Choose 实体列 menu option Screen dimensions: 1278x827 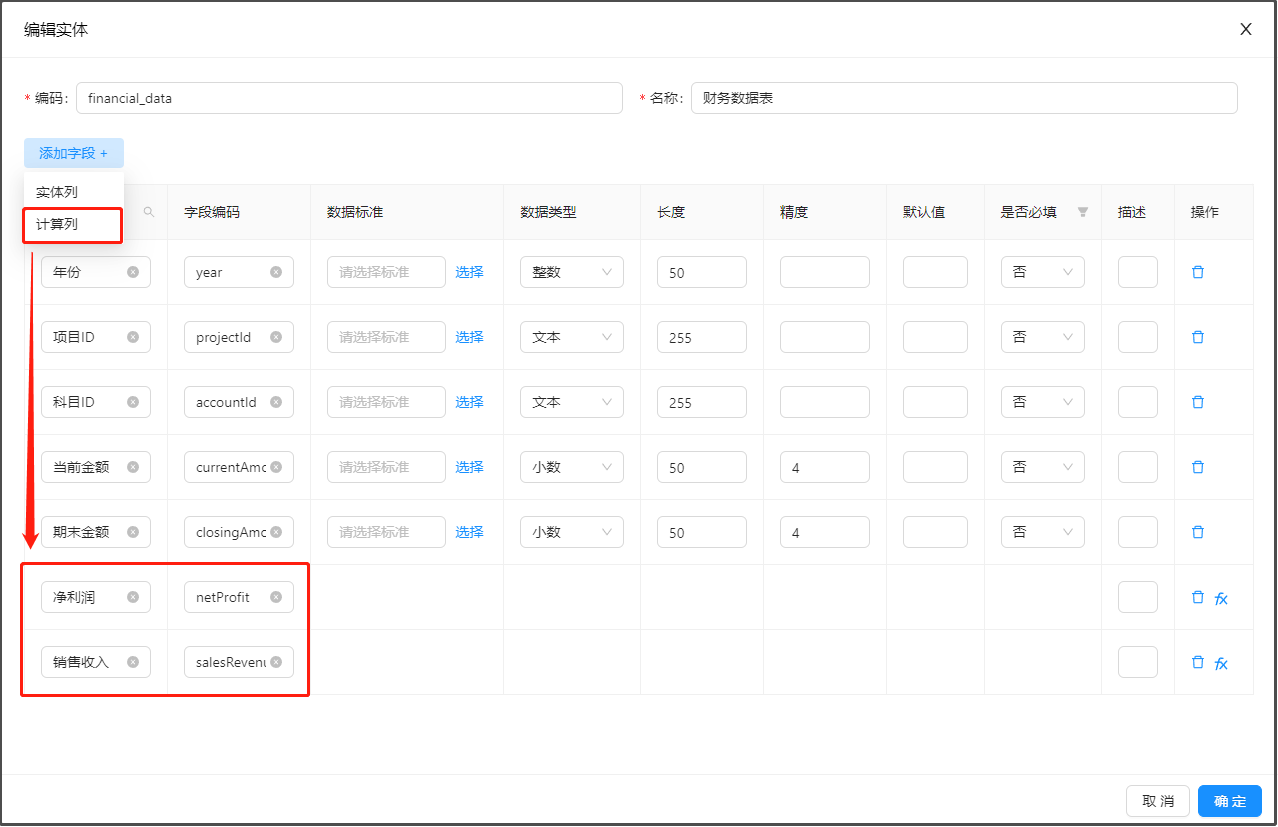tap(57, 192)
